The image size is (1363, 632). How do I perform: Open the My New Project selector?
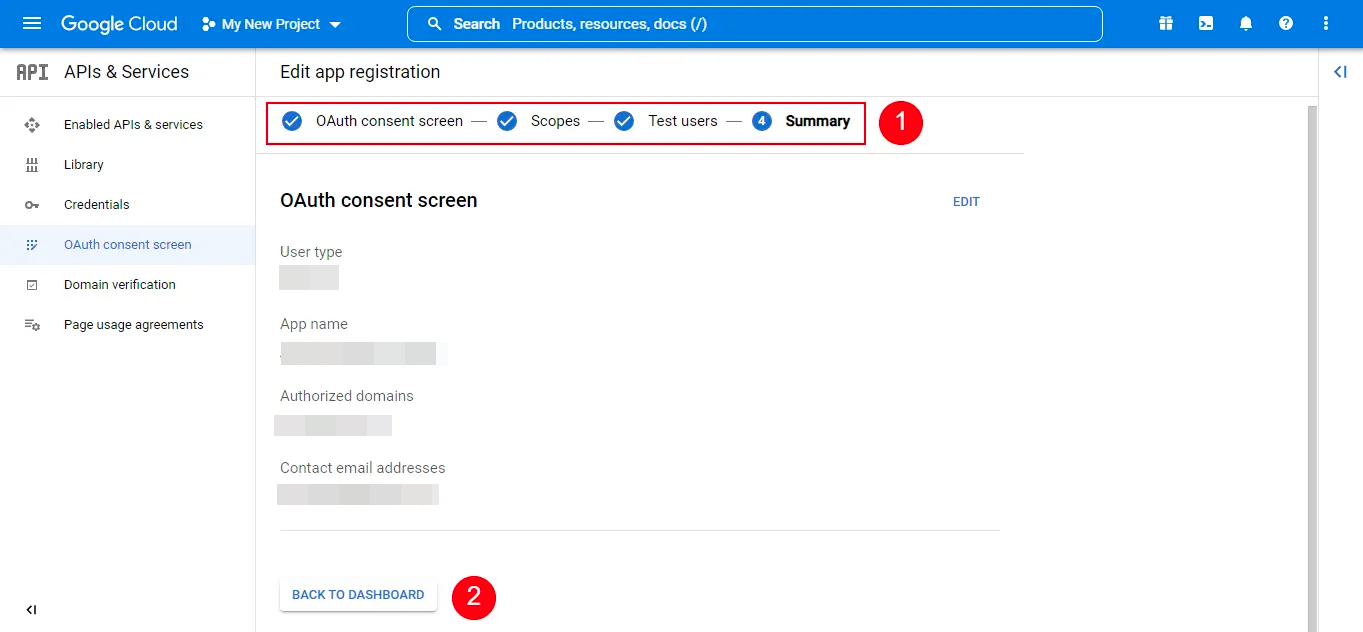click(271, 22)
